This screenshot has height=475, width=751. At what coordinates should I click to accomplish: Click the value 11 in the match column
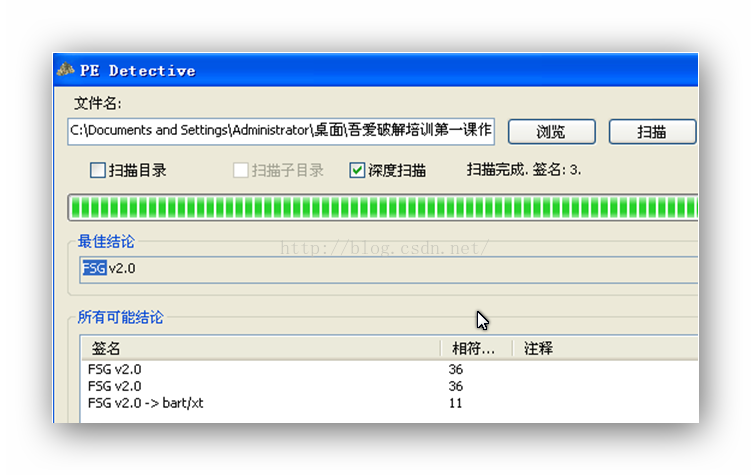pyautogui.click(x=455, y=403)
